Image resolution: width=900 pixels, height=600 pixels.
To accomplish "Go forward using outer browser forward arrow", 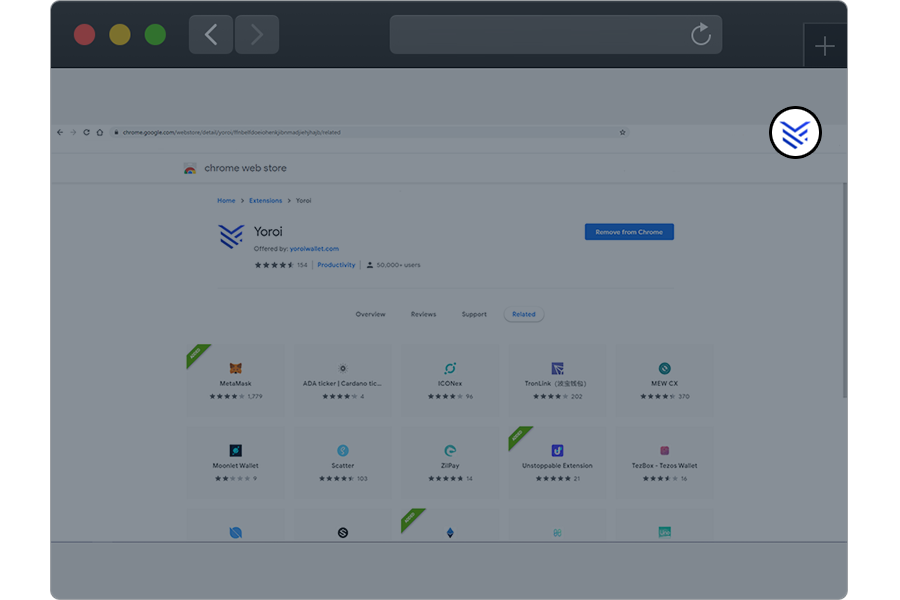I will pyautogui.click(x=257, y=34).
